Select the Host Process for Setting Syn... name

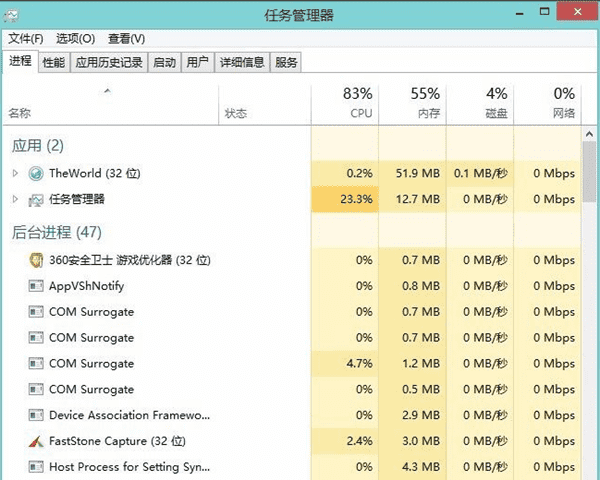coord(129,467)
